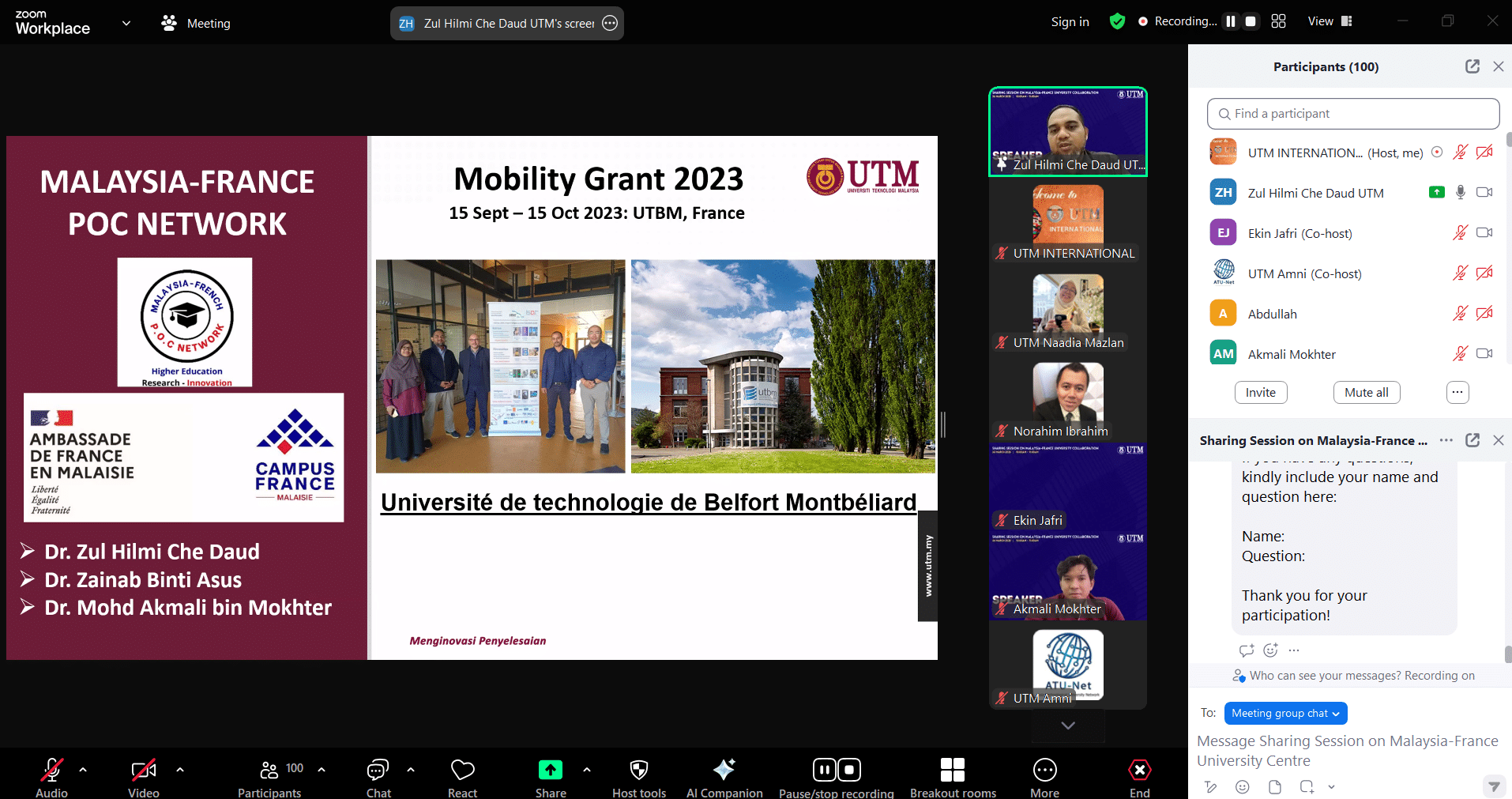Unmute UTM Amni in participants list
Viewport: 1512px width, 799px height.
(x=1460, y=273)
